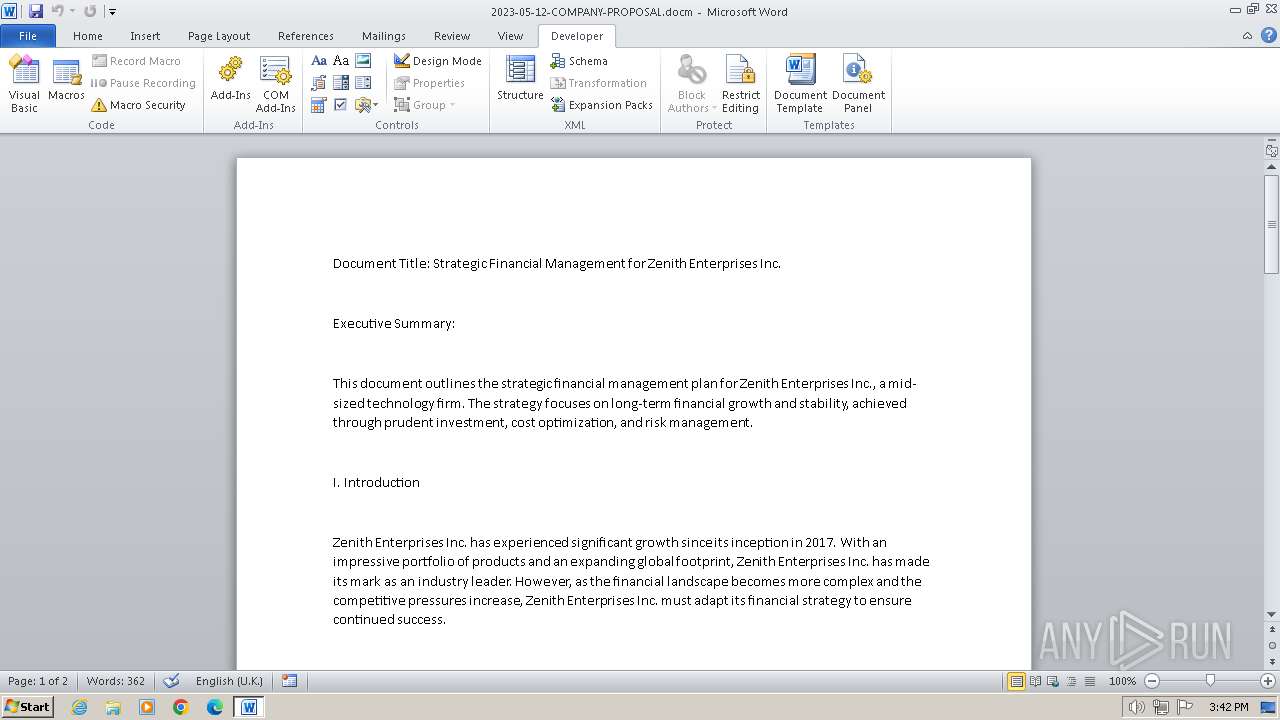Open XML Expansion Packs
This screenshot has width=1280, height=720.
602,105
